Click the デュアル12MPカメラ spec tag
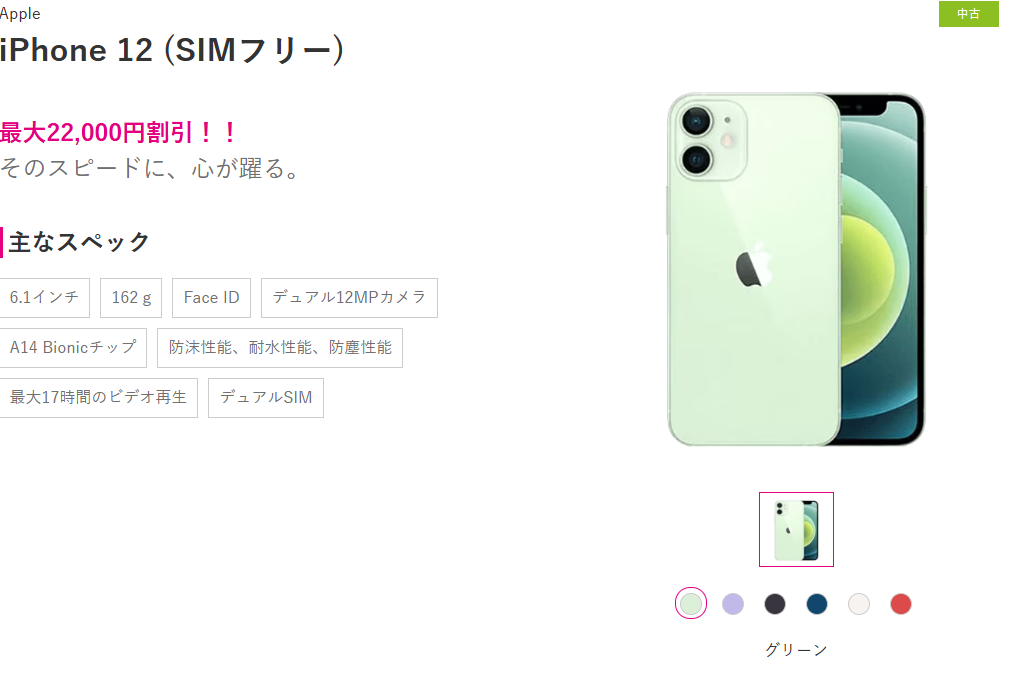Viewport: 1012px width, 675px height. coord(349,297)
